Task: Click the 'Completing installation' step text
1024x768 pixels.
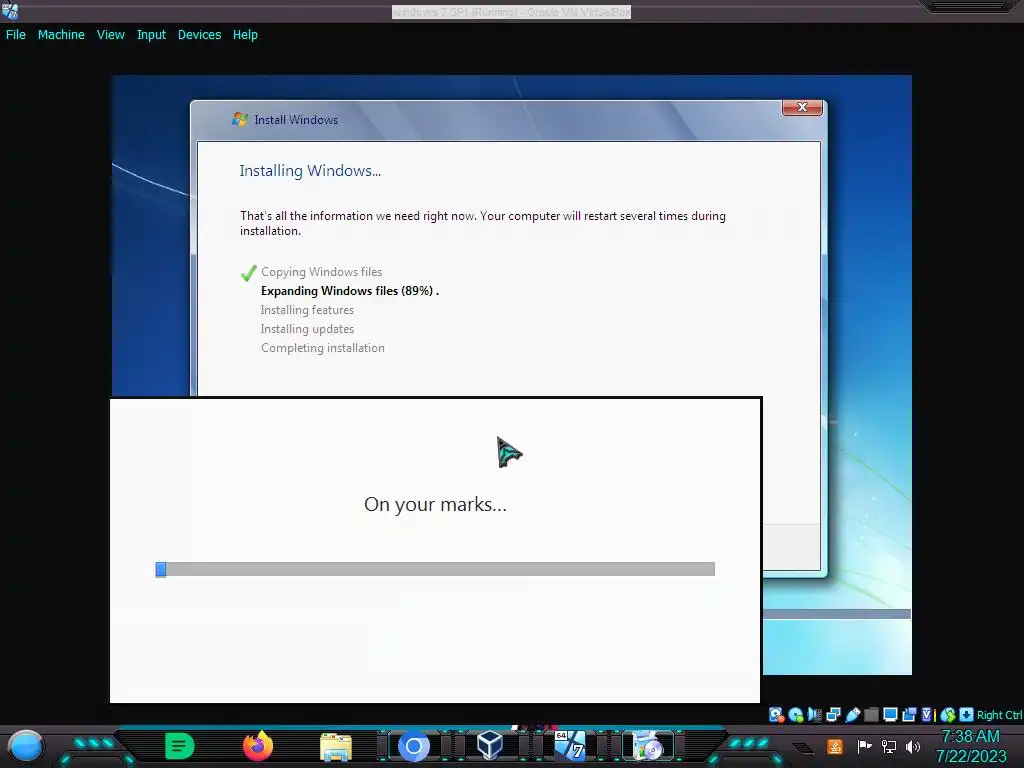Action: pyautogui.click(x=323, y=348)
